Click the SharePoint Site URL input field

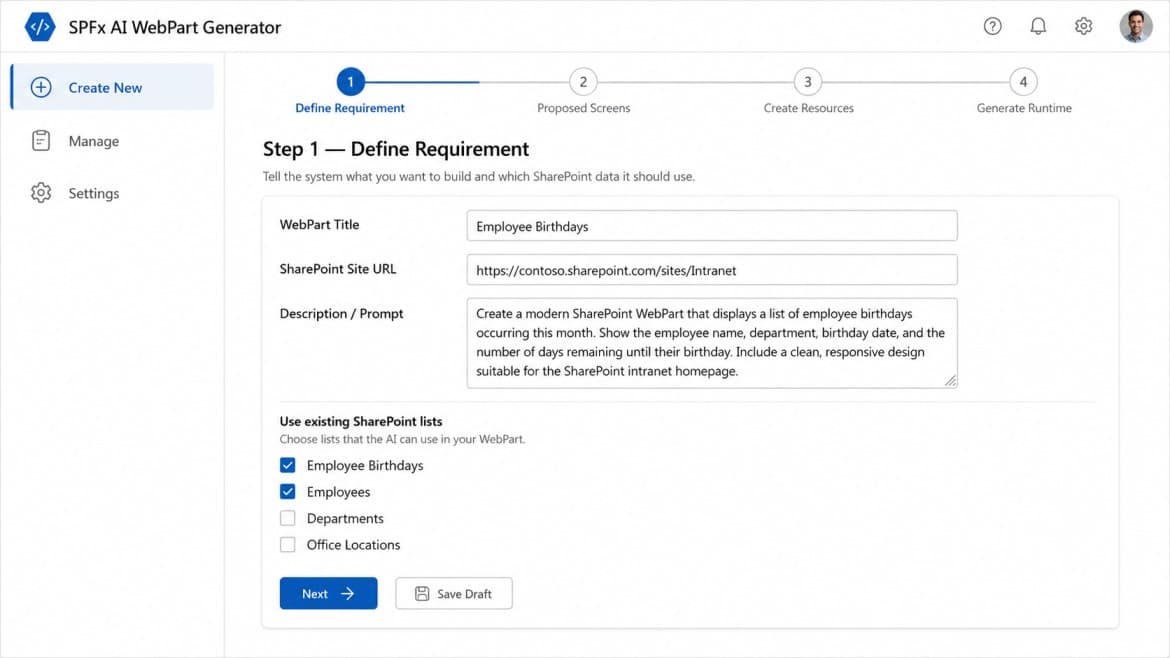(x=712, y=269)
